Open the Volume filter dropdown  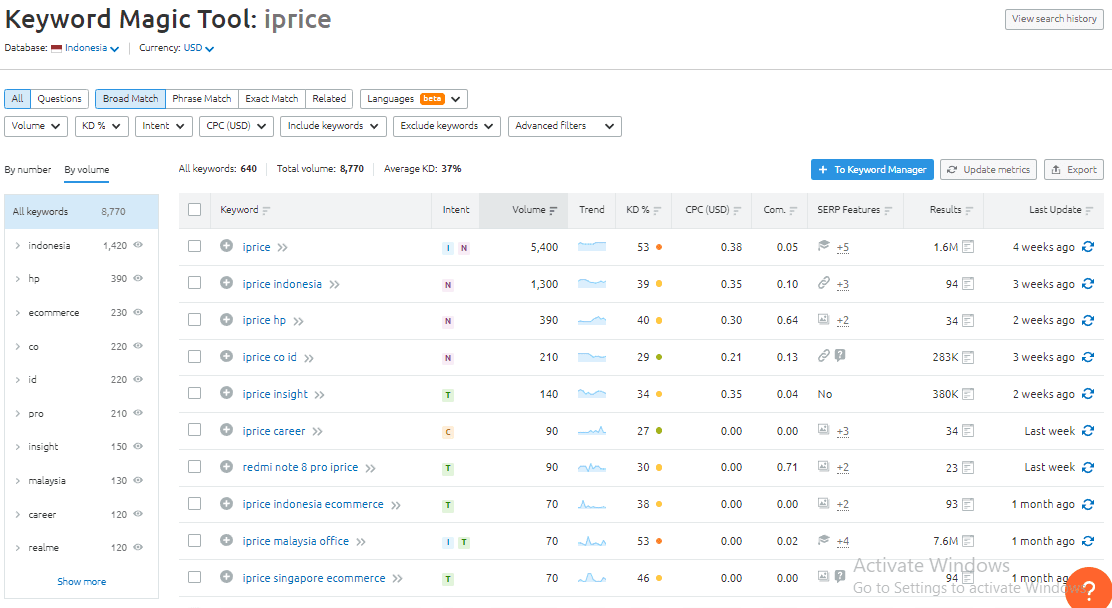(36, 126)
